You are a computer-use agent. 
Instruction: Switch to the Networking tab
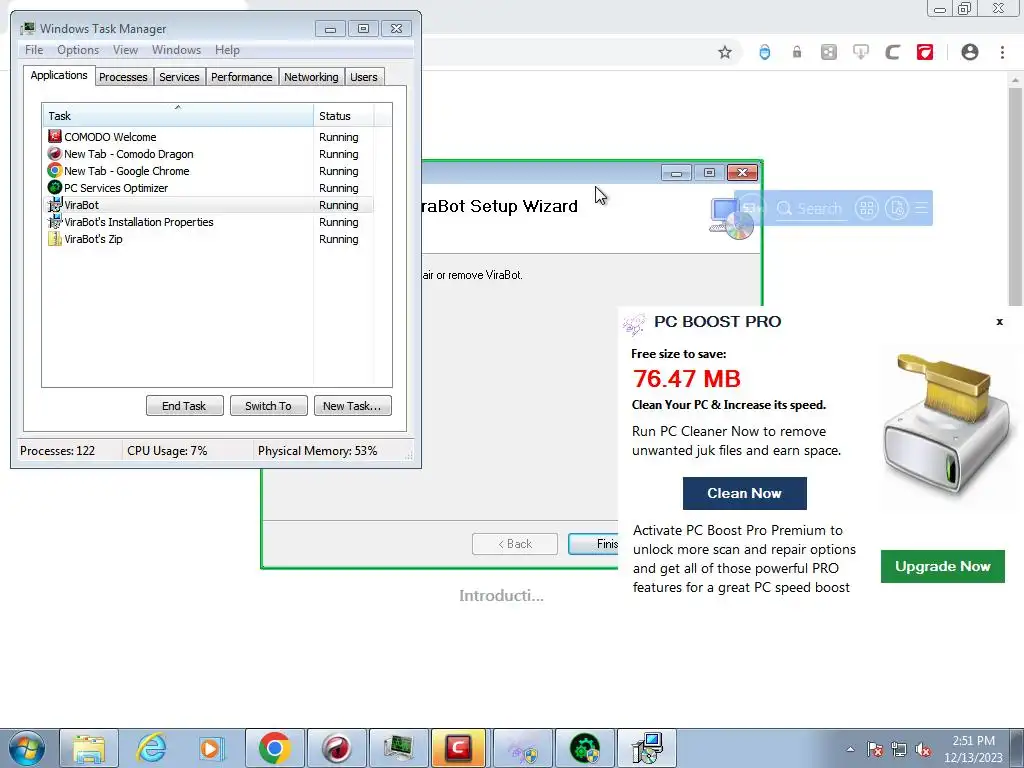pyautogui.click(x=311, y=77)
